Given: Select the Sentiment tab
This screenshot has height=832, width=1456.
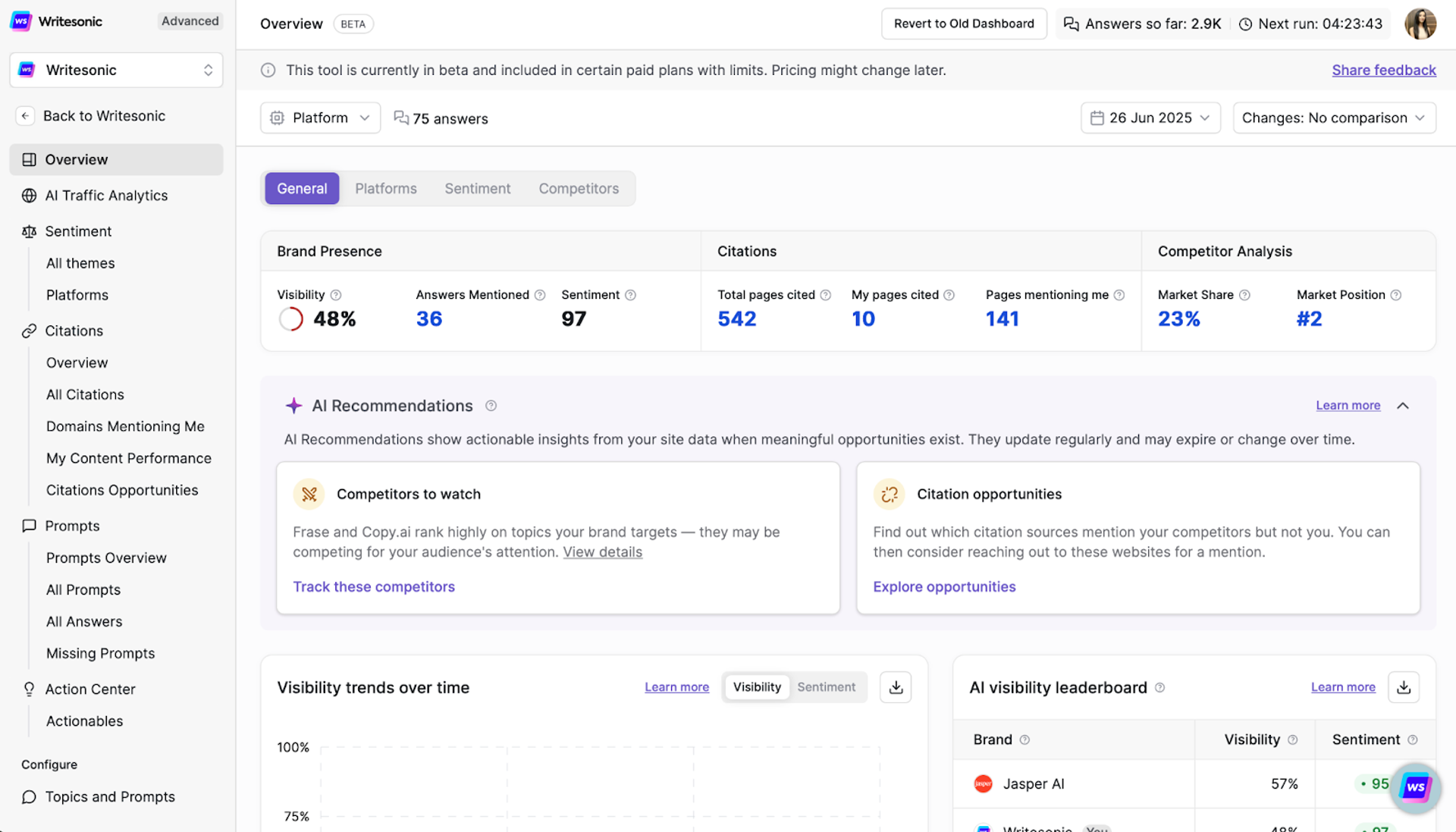Looking at the screenshot, I should (x=478, y=189).
